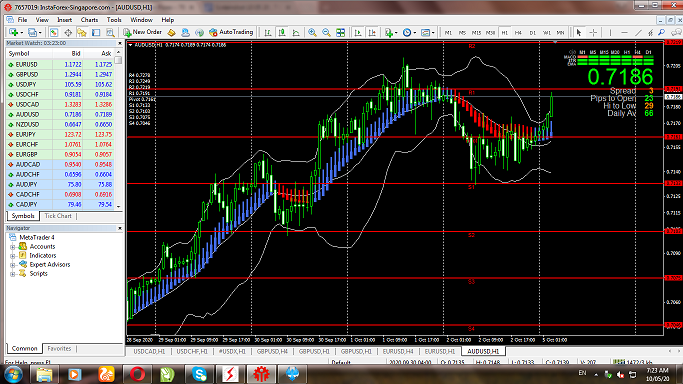
Task: Switch timeframe to M1
Action: [448, 33]
